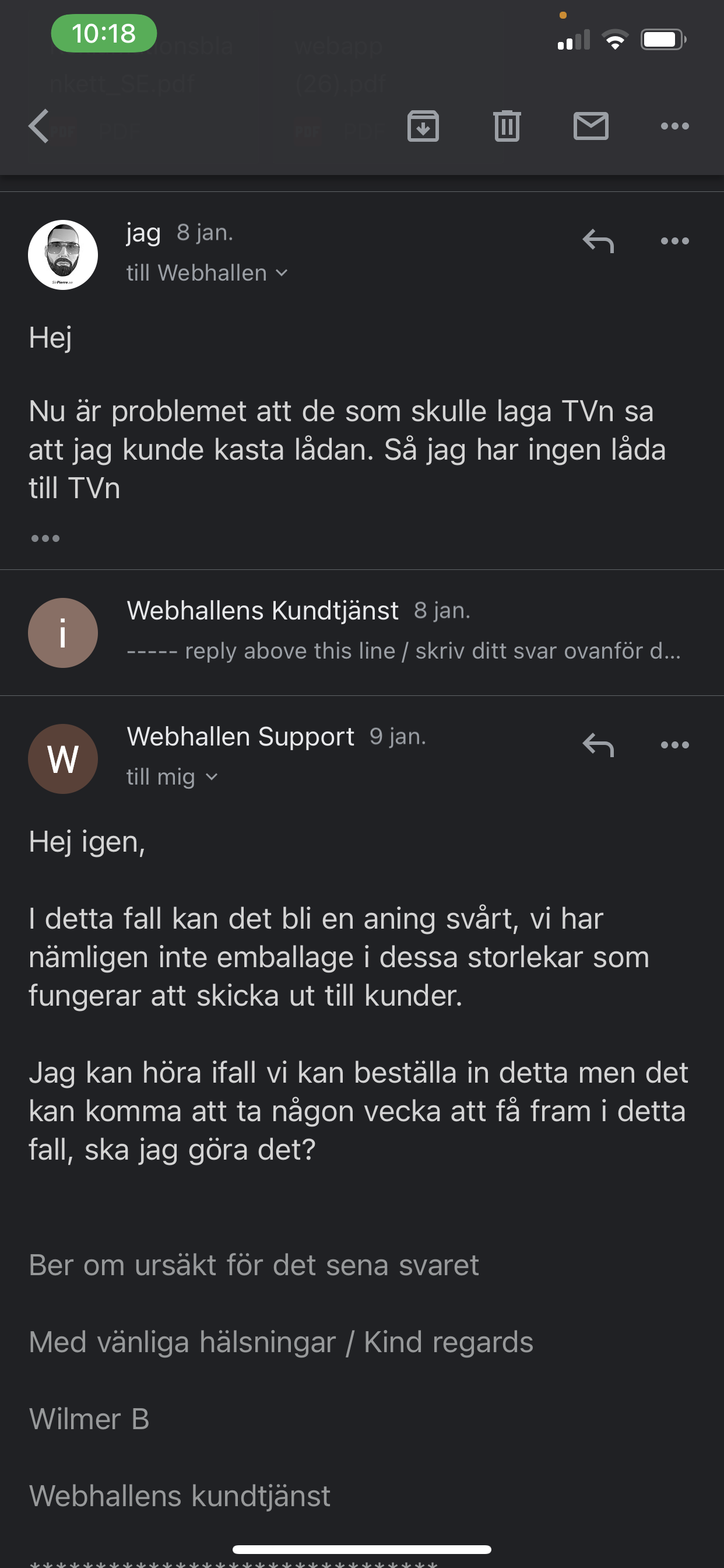This screenshot has height=1568, width=724.
Task: Mark thread as unread envelope icon
Action: click(x=591, y=126)
